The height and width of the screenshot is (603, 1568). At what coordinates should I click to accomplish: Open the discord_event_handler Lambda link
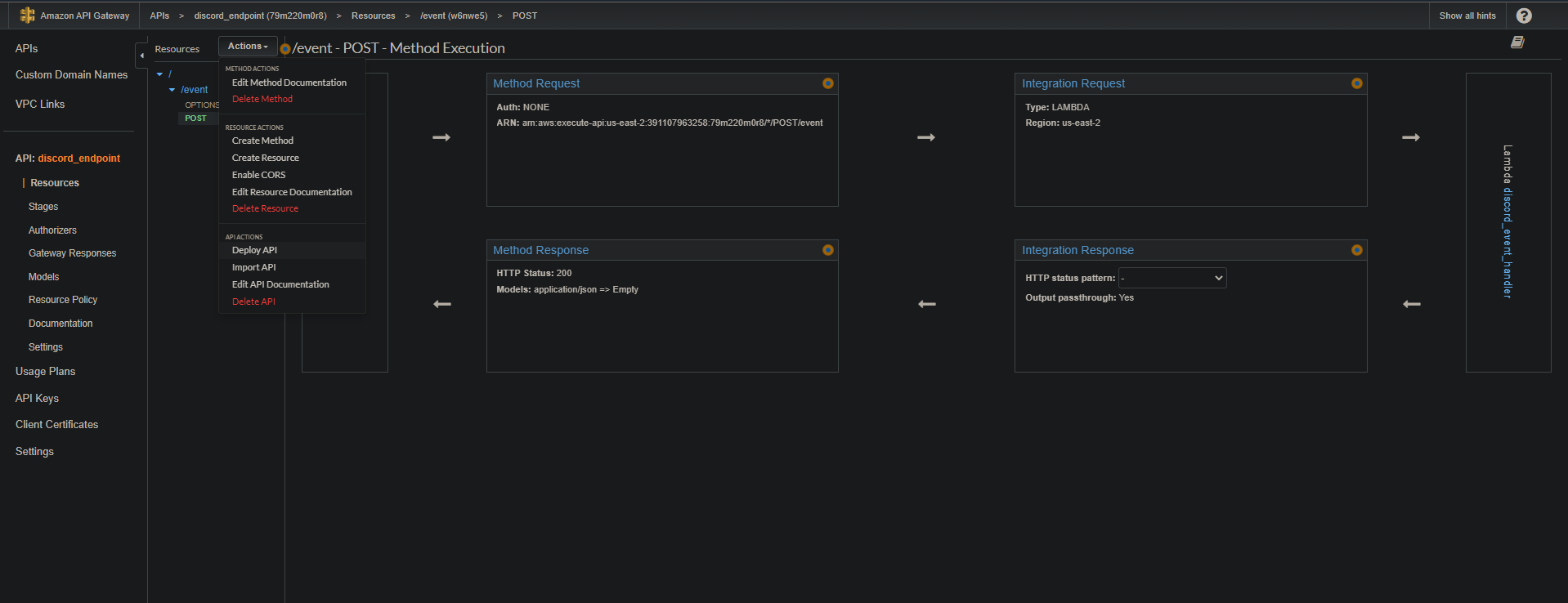(x=1508, y=243)
